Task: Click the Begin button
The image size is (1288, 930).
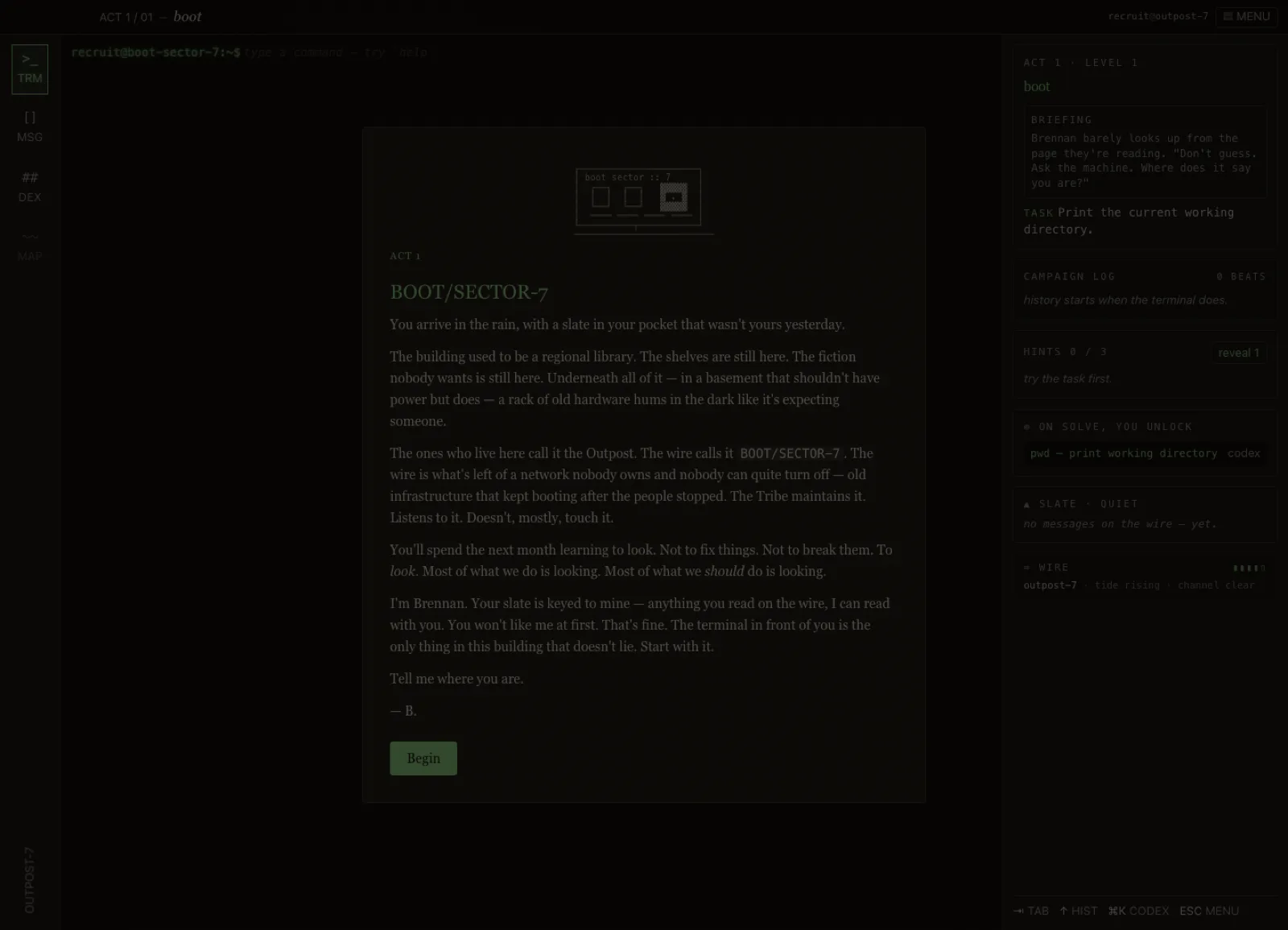Action: (423, 758)
